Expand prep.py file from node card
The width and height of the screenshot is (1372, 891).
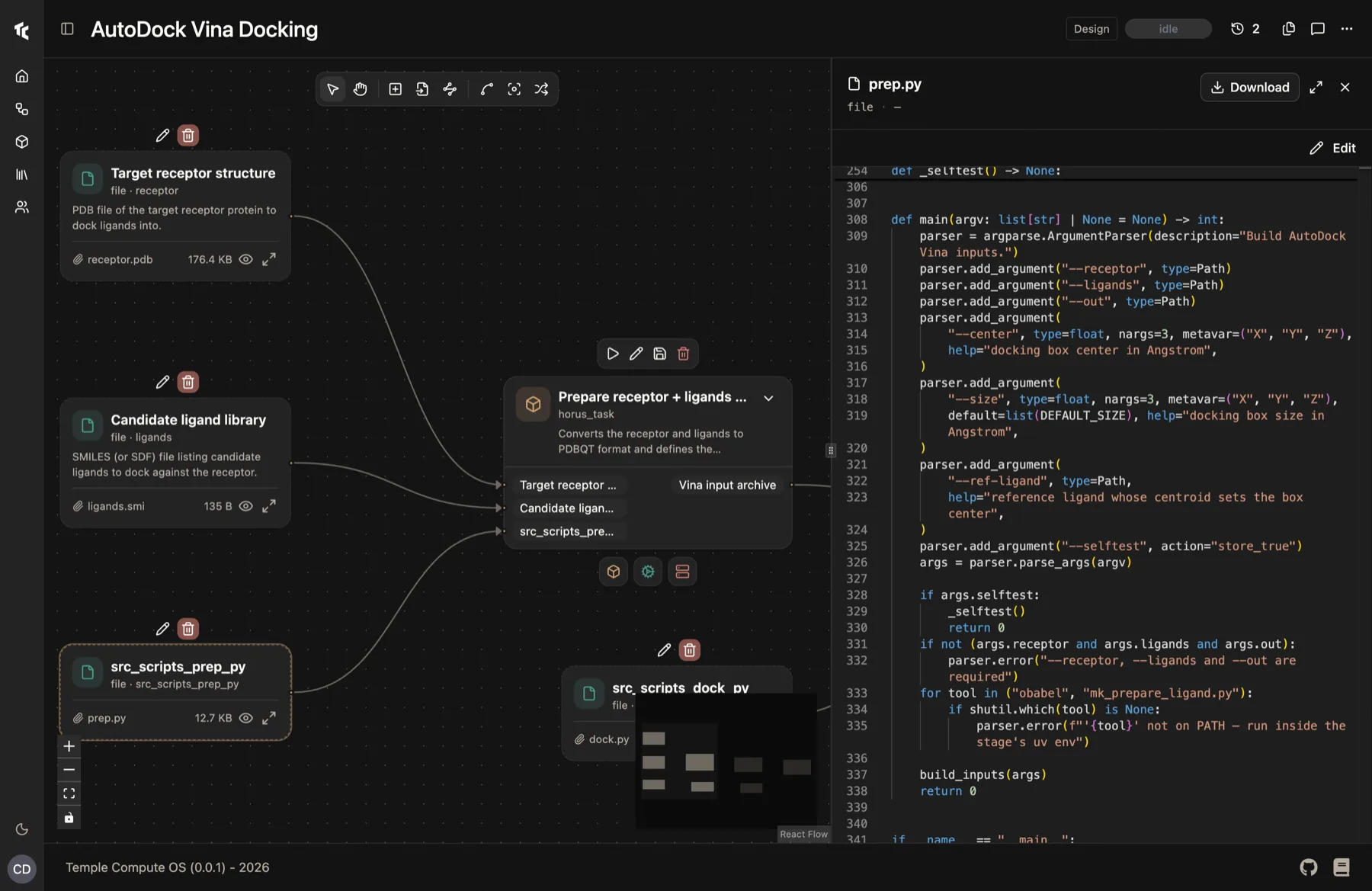(269, 718)
